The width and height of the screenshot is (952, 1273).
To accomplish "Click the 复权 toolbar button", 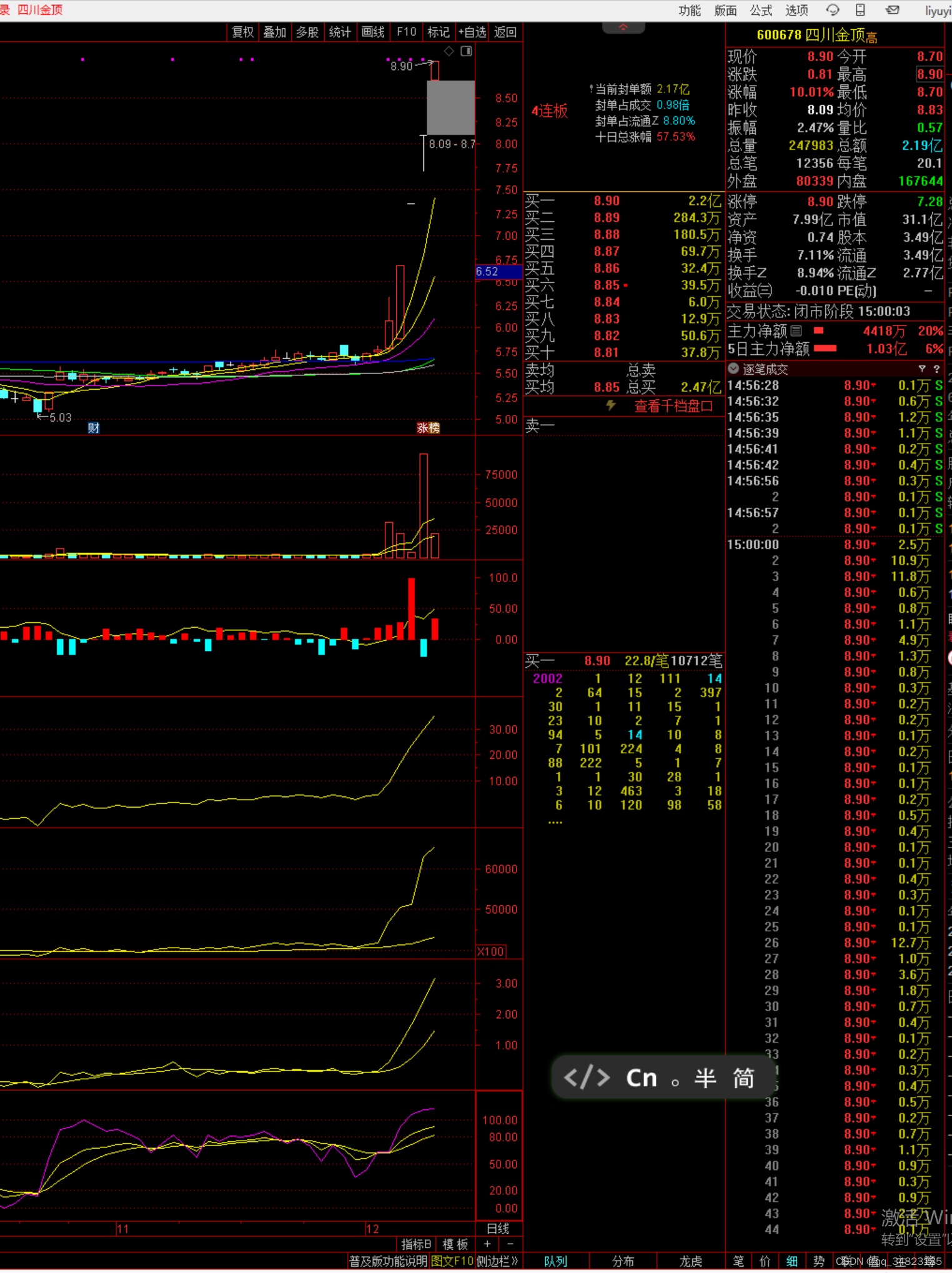I will click(x=242, y=32).
